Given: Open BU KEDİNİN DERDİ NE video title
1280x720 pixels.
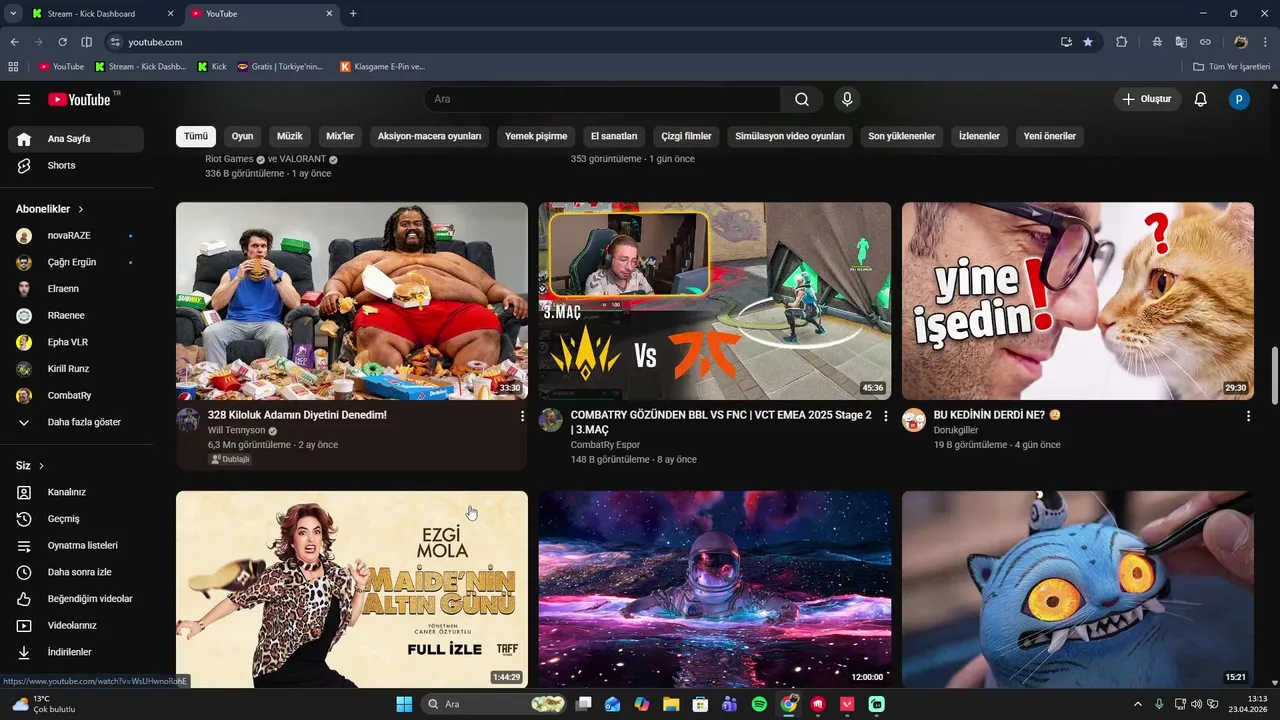Looking at the screenshot, I should 997,415.
